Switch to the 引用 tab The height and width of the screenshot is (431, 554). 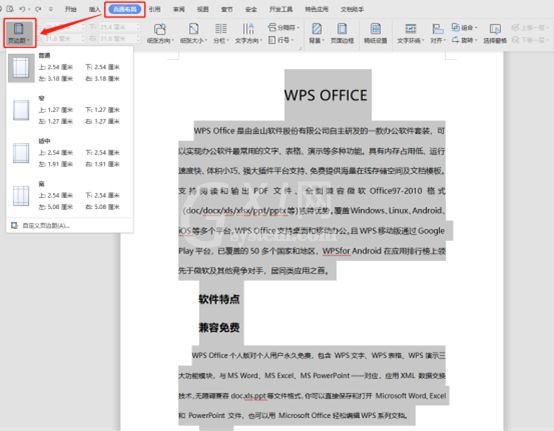click(x=154, y=9)
